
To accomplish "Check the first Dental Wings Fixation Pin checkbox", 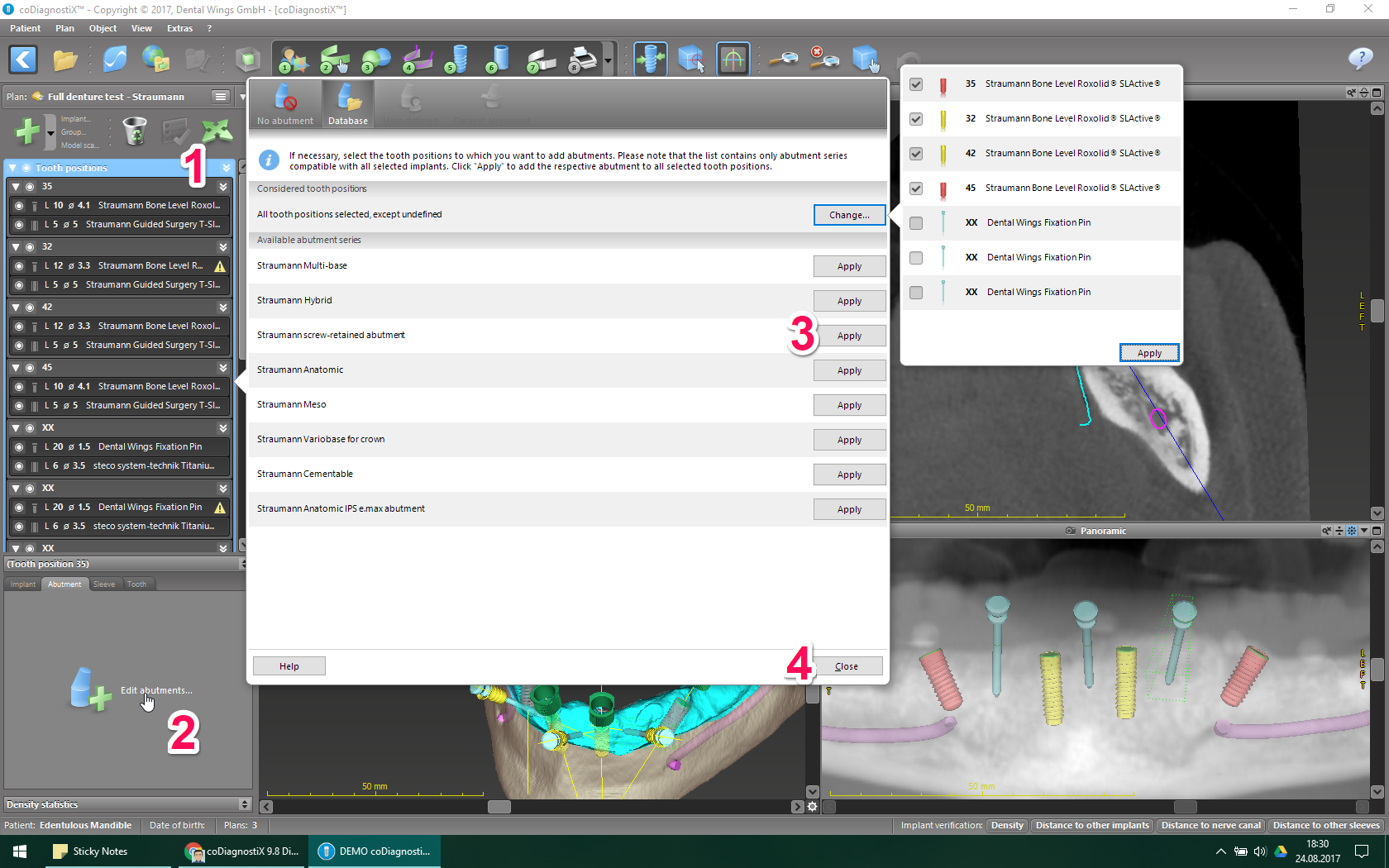I will [916, 223].
